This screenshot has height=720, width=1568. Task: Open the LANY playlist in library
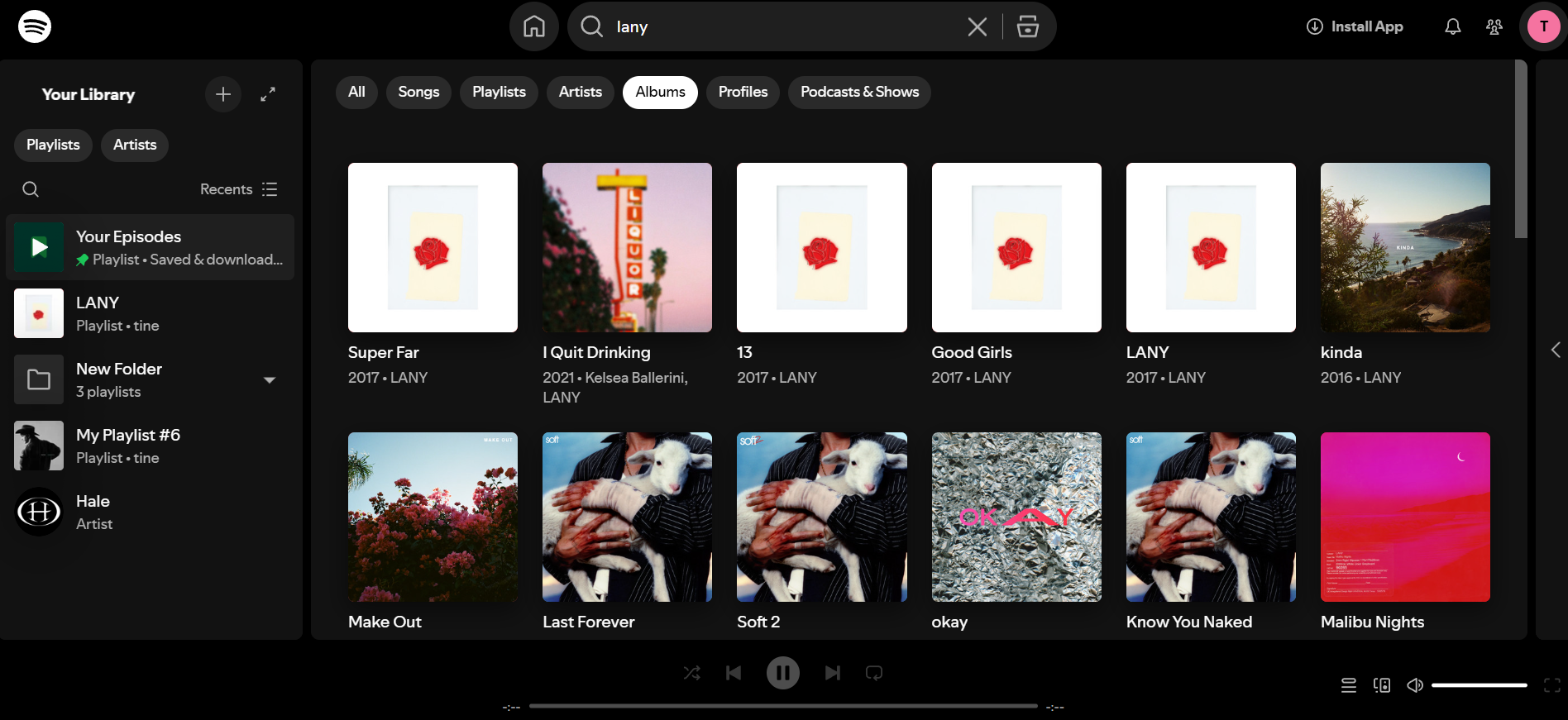point(150,313)
